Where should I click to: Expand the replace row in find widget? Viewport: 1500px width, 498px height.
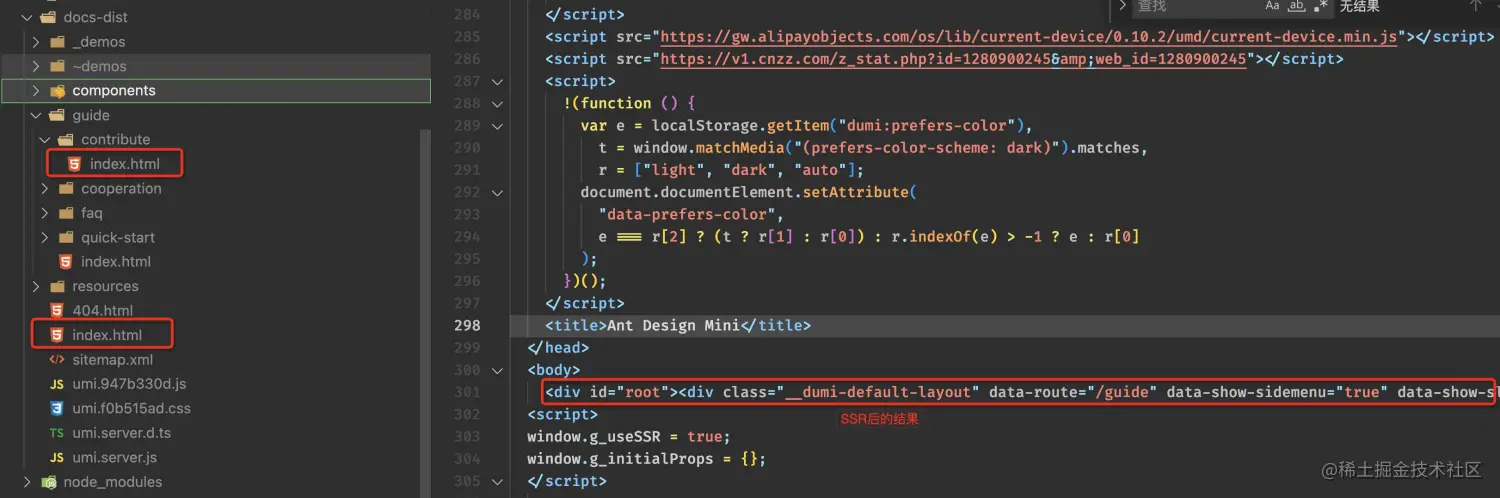click(x=1122, y=6)
